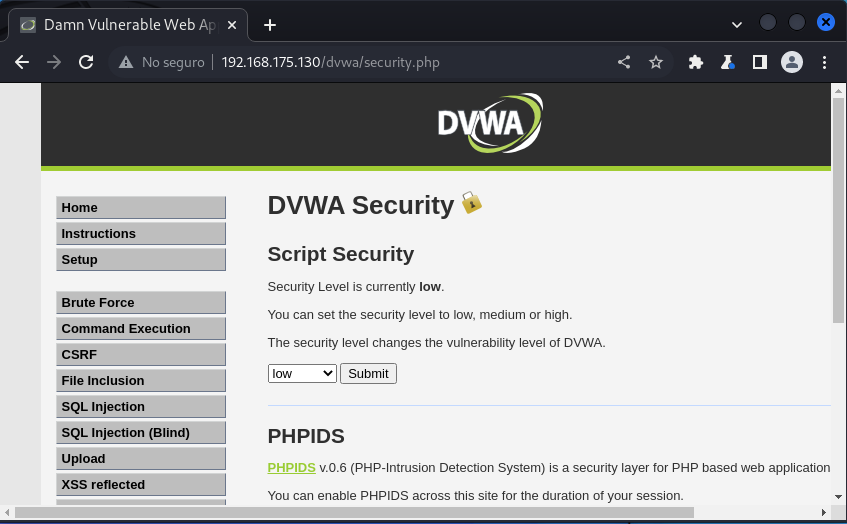Image resolution: width=847 pixels, height=524 pixels.
Task: Click the PHPIDS section heading
Action: click(306, 436)
